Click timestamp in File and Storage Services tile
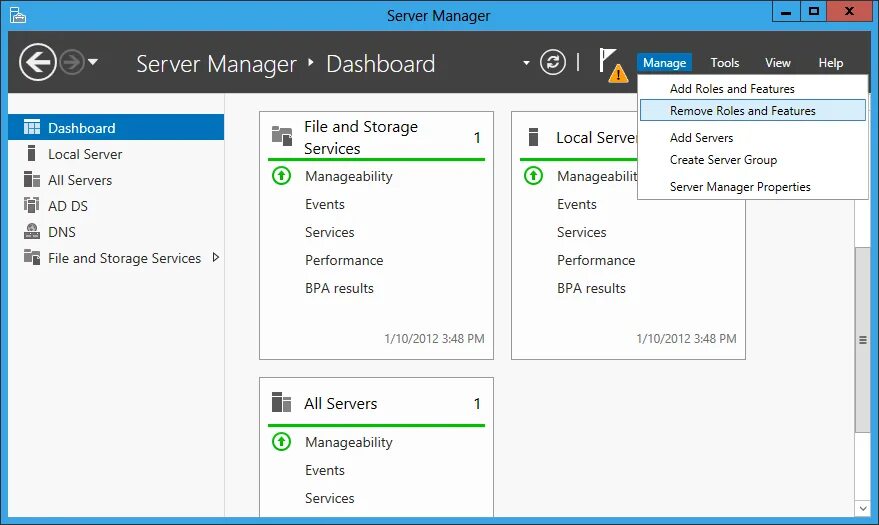Image resolution: width=879 pixels, height=525 pixels. [434, 338]
